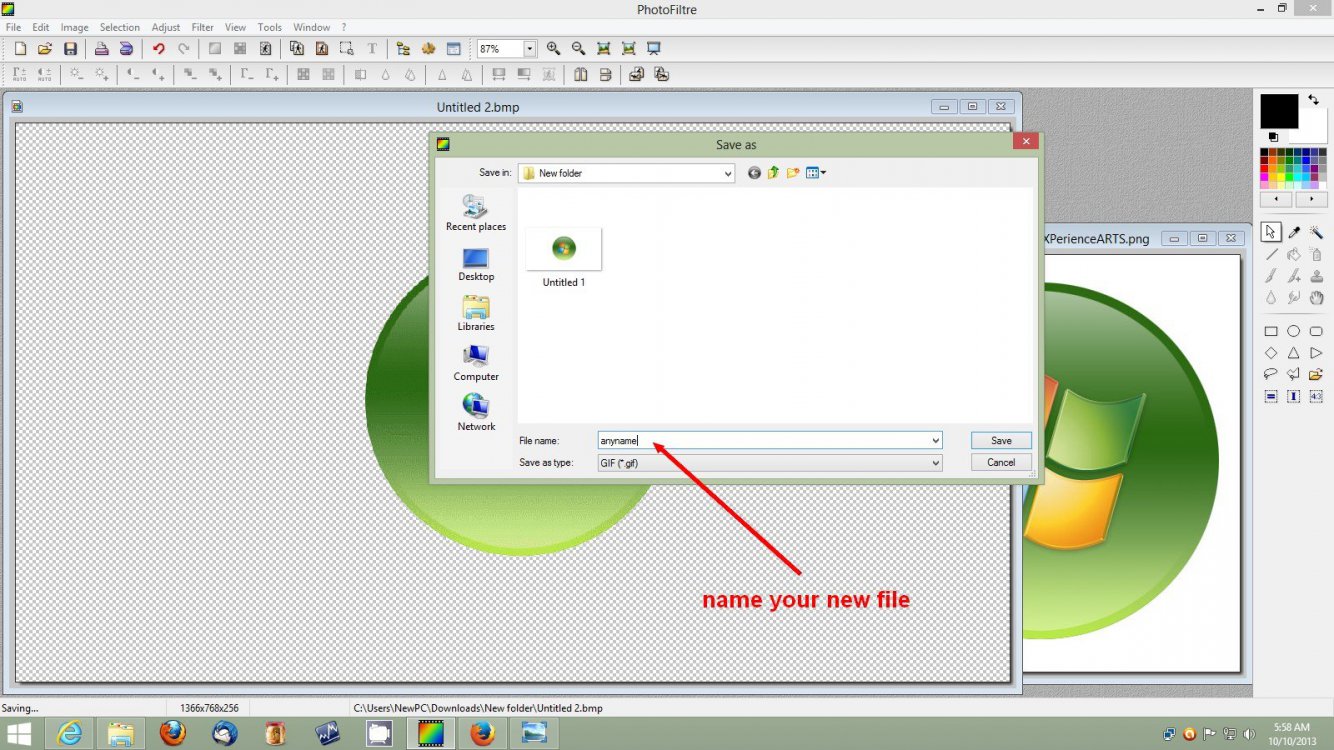Select the Pipette eyedropper tool

click(1293, 232)
